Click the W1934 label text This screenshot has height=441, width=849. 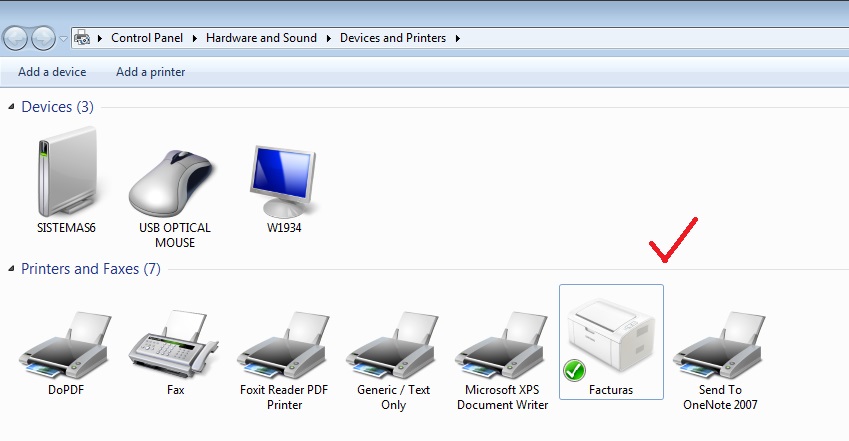[284, 228]
